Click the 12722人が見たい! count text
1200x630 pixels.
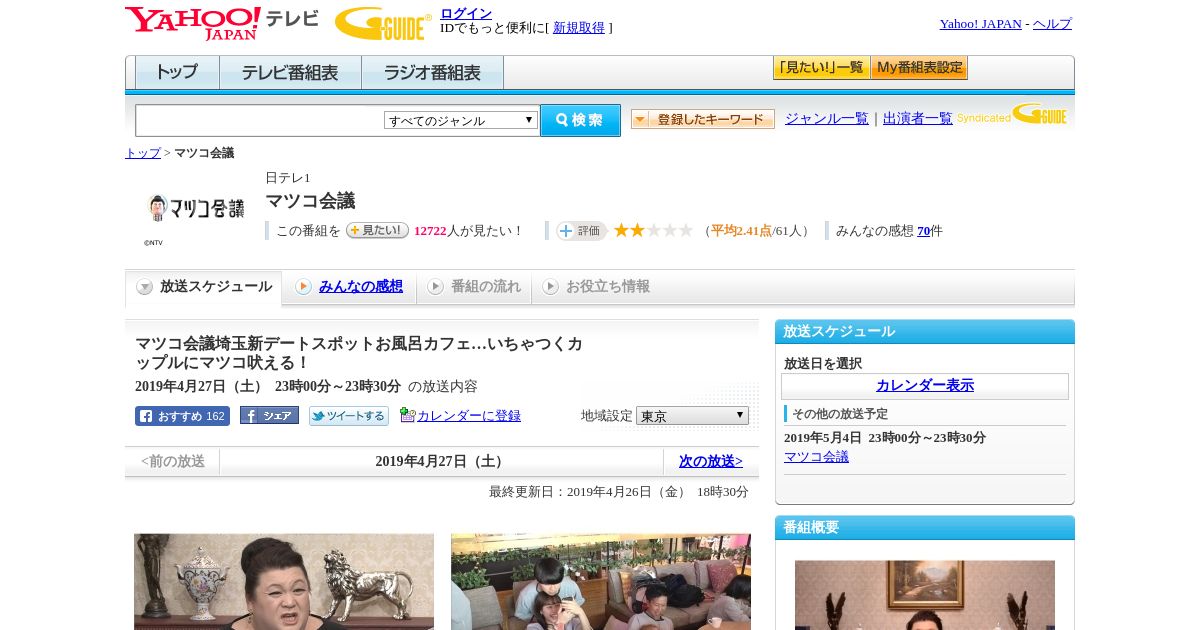tap(468, 231)
